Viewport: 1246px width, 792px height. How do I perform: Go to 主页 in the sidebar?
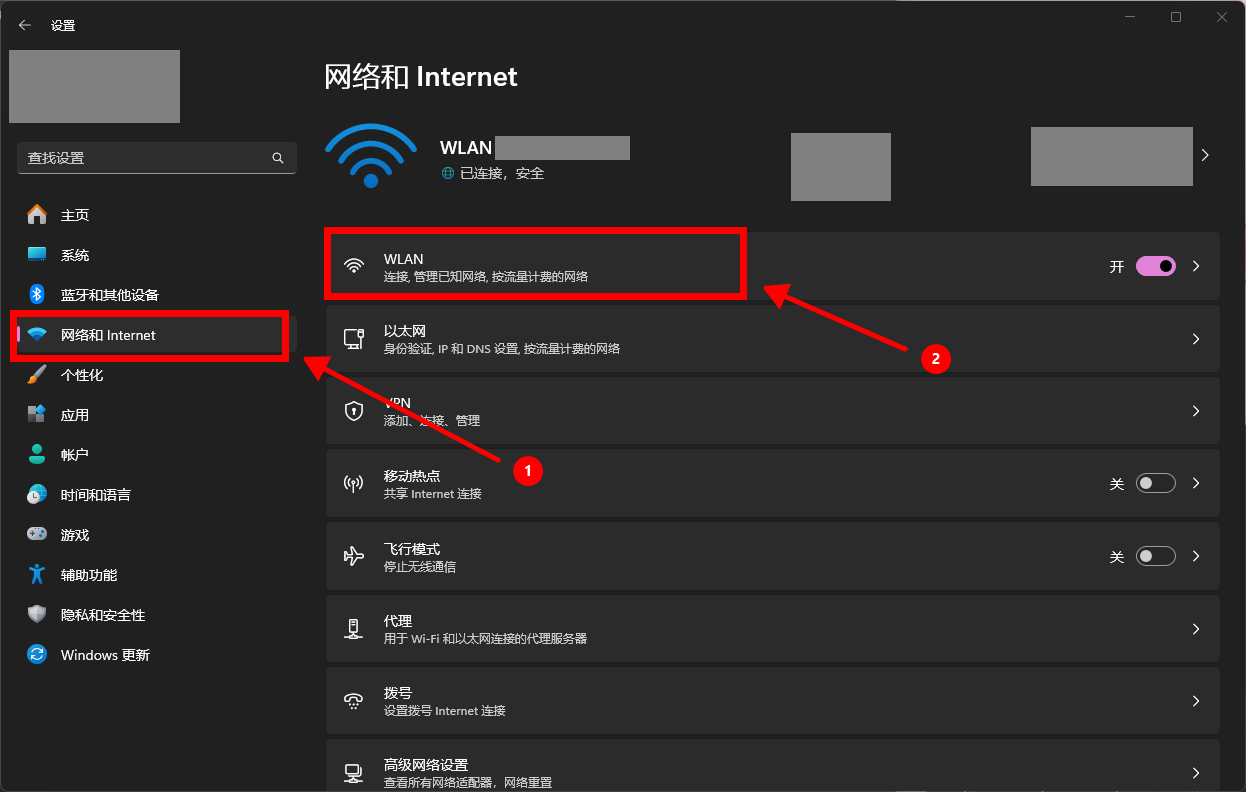pos(75,215)
